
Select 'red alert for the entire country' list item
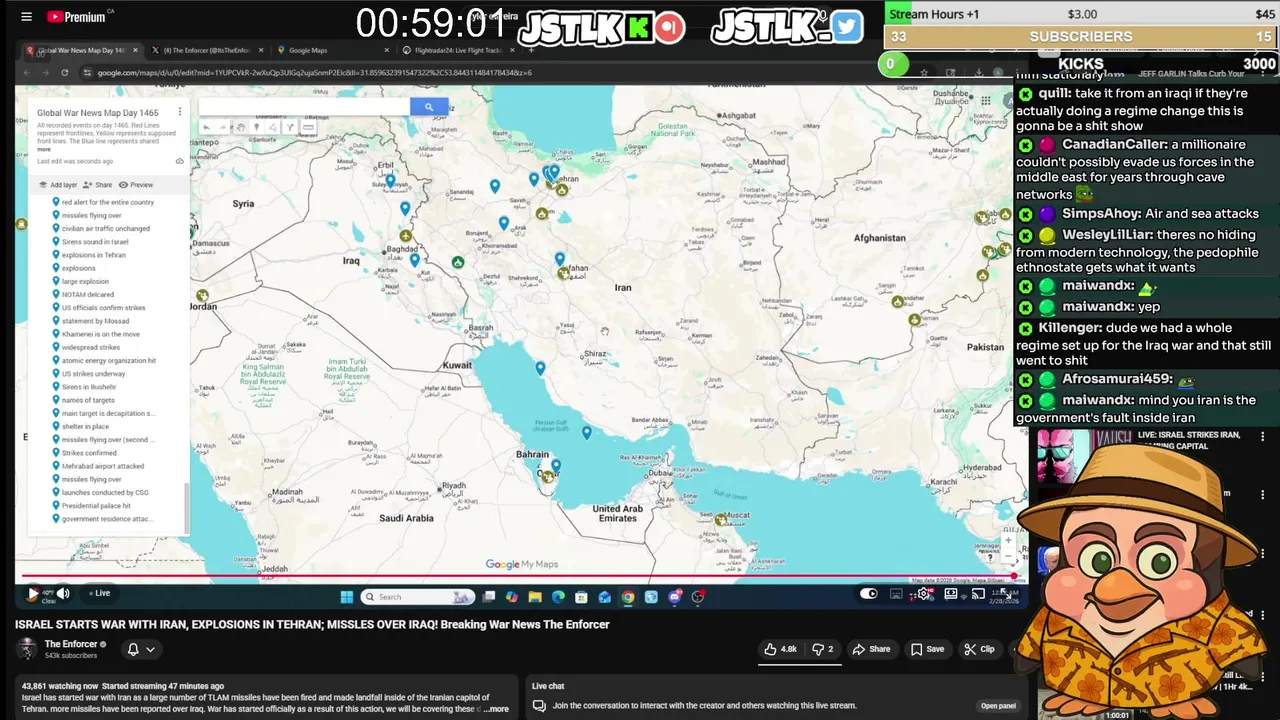(108, 202)
